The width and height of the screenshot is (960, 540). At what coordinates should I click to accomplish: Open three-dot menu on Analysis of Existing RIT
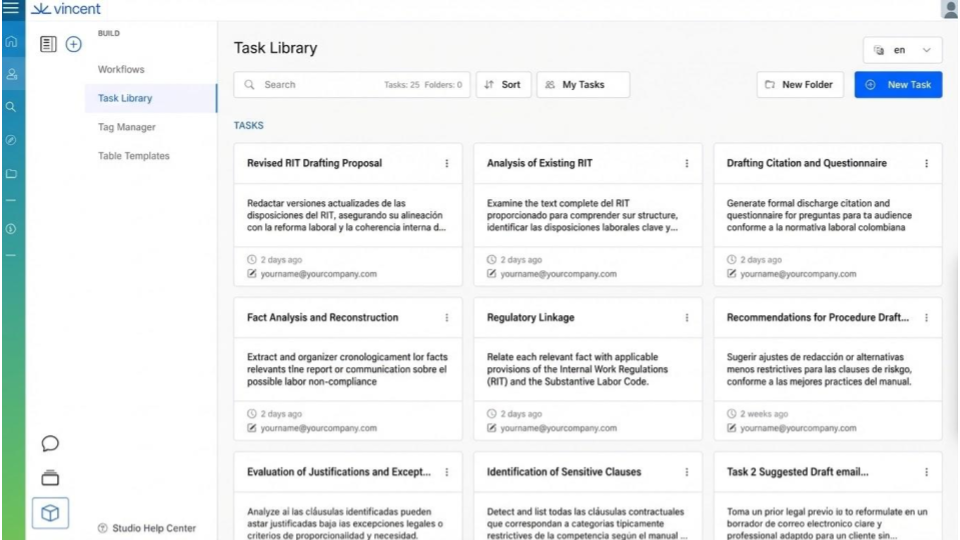point(686,164)
